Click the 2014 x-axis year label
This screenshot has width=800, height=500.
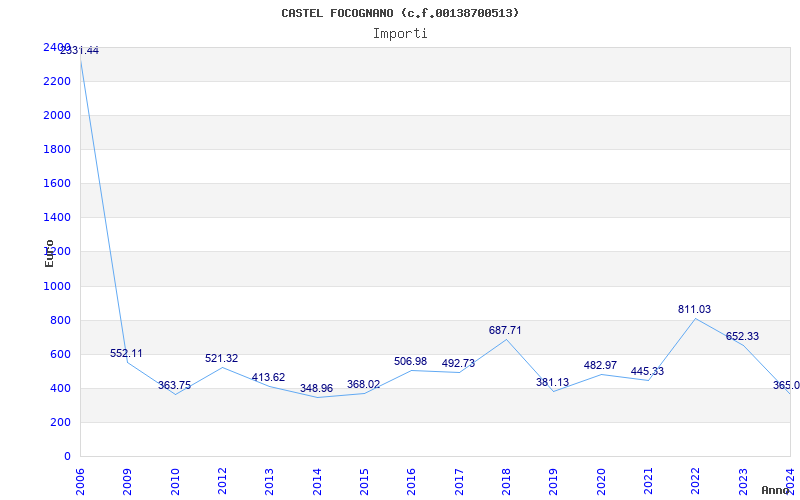pos(317,482)
